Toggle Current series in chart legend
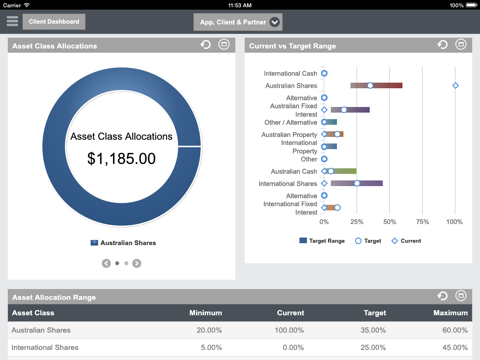This screenshot has width=480, height=360. [406, 241]
